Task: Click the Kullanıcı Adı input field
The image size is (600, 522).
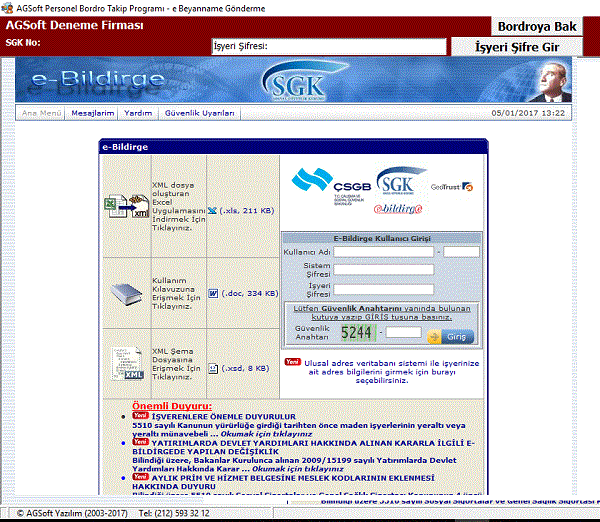Action: click(x=383, y=252)
